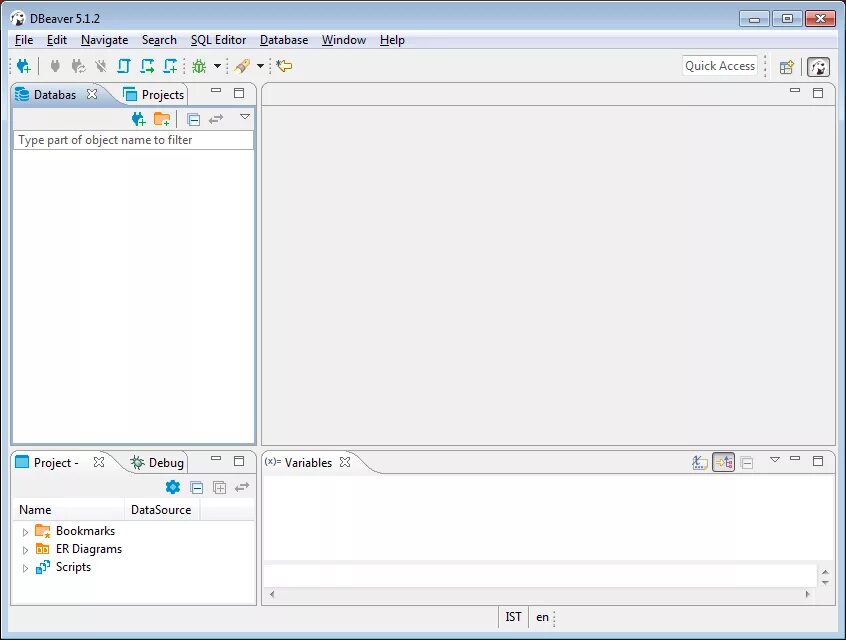Click New Connection icon in Database Navigator

tap(139, 119)
